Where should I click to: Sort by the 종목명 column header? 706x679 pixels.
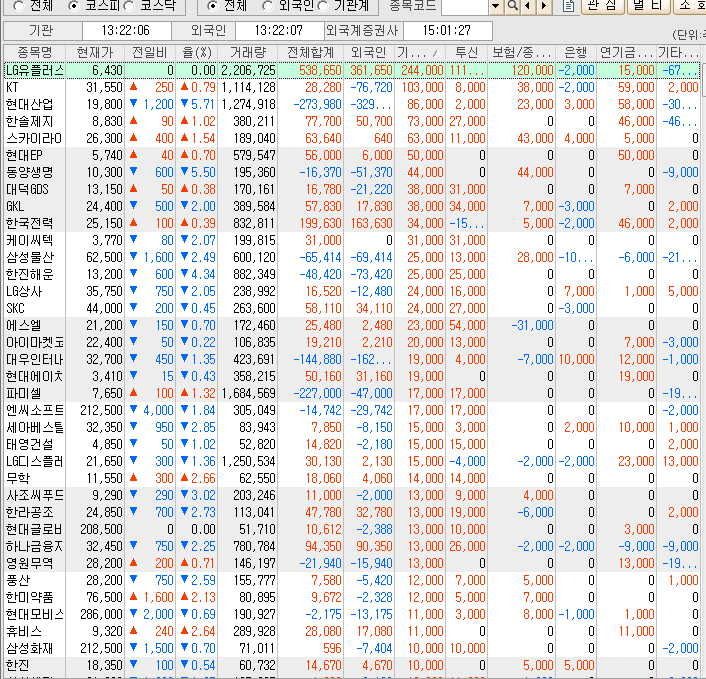pyautogui.click(x=34, y=52)
